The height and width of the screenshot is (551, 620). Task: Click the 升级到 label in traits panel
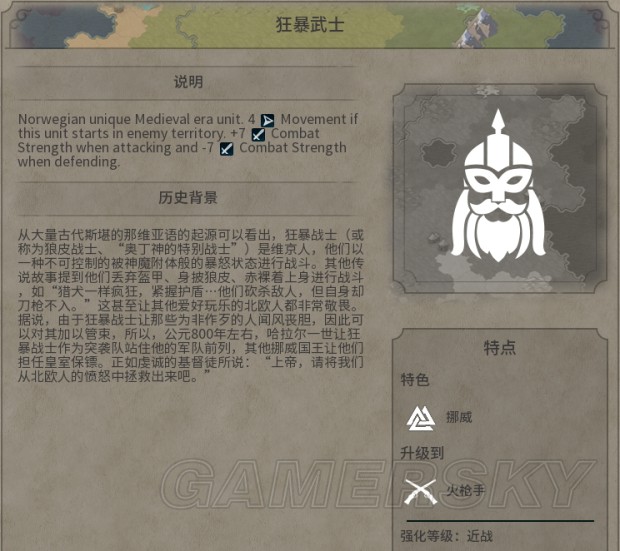[422, 453]
